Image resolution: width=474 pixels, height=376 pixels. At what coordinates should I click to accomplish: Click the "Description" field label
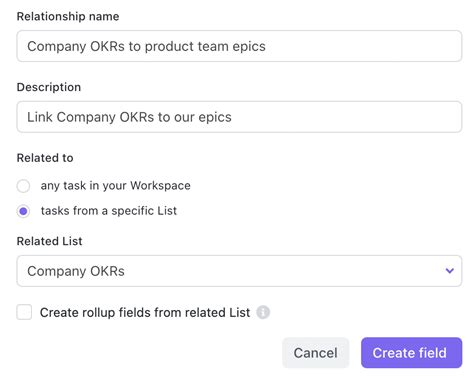click(x=49, y=87)
